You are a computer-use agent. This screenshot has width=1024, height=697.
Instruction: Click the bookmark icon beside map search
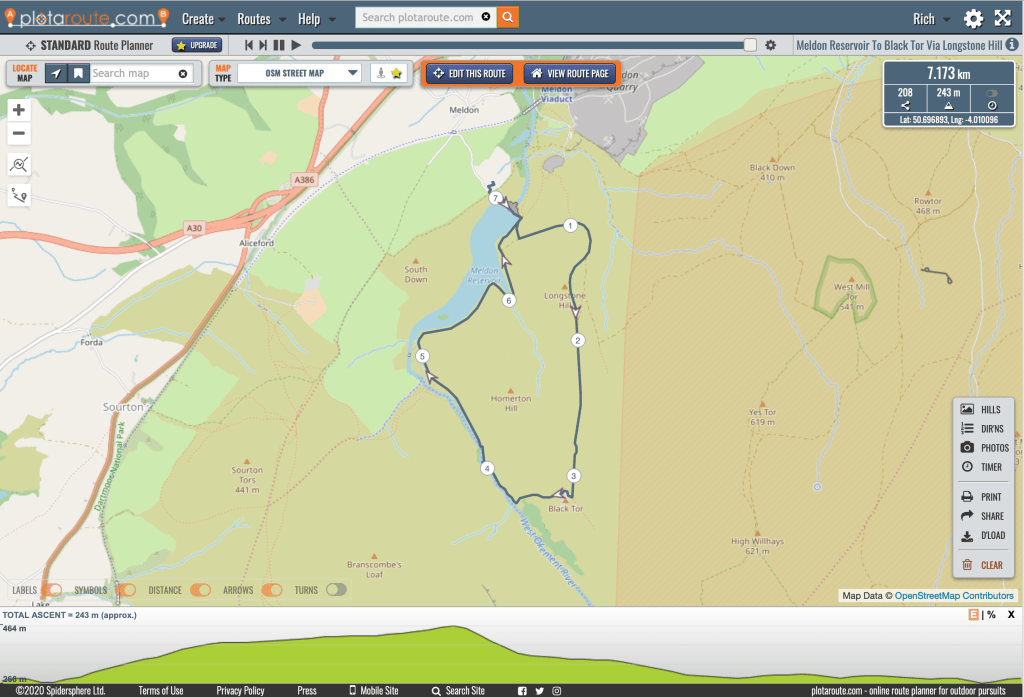pos(78,73)
